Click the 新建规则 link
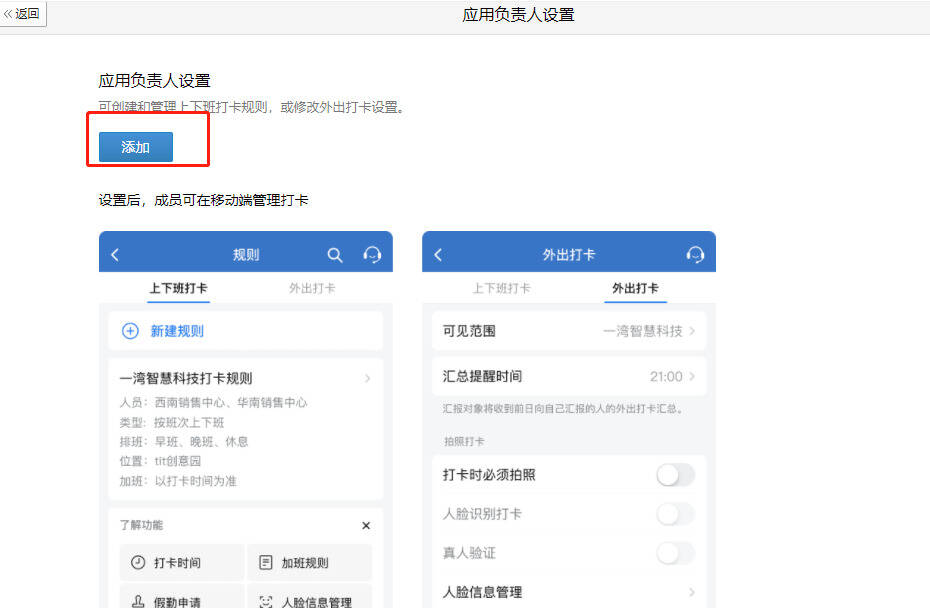The image size is (930, 608). pos(177,331)
